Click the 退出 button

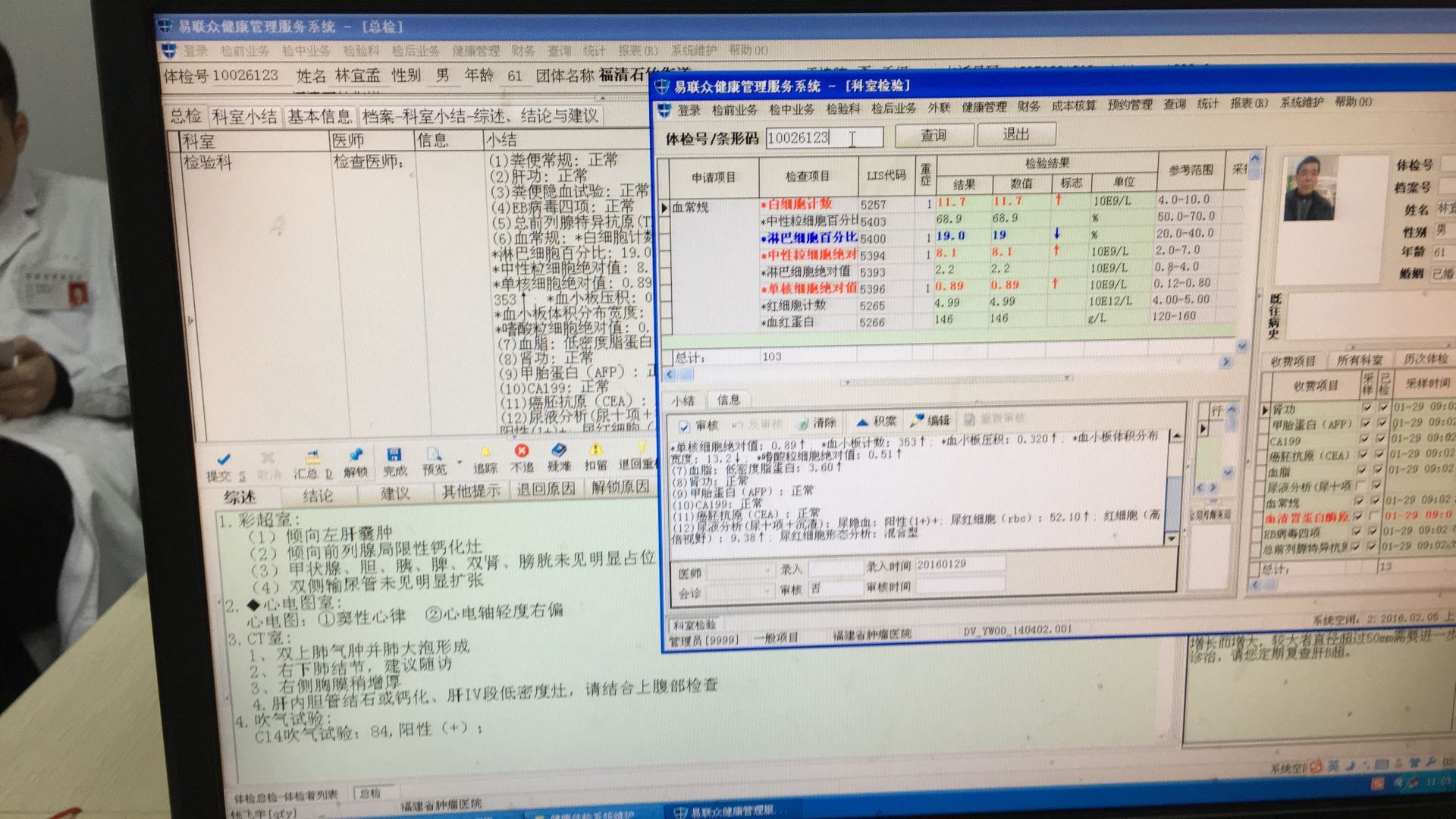click(1016, 134)
